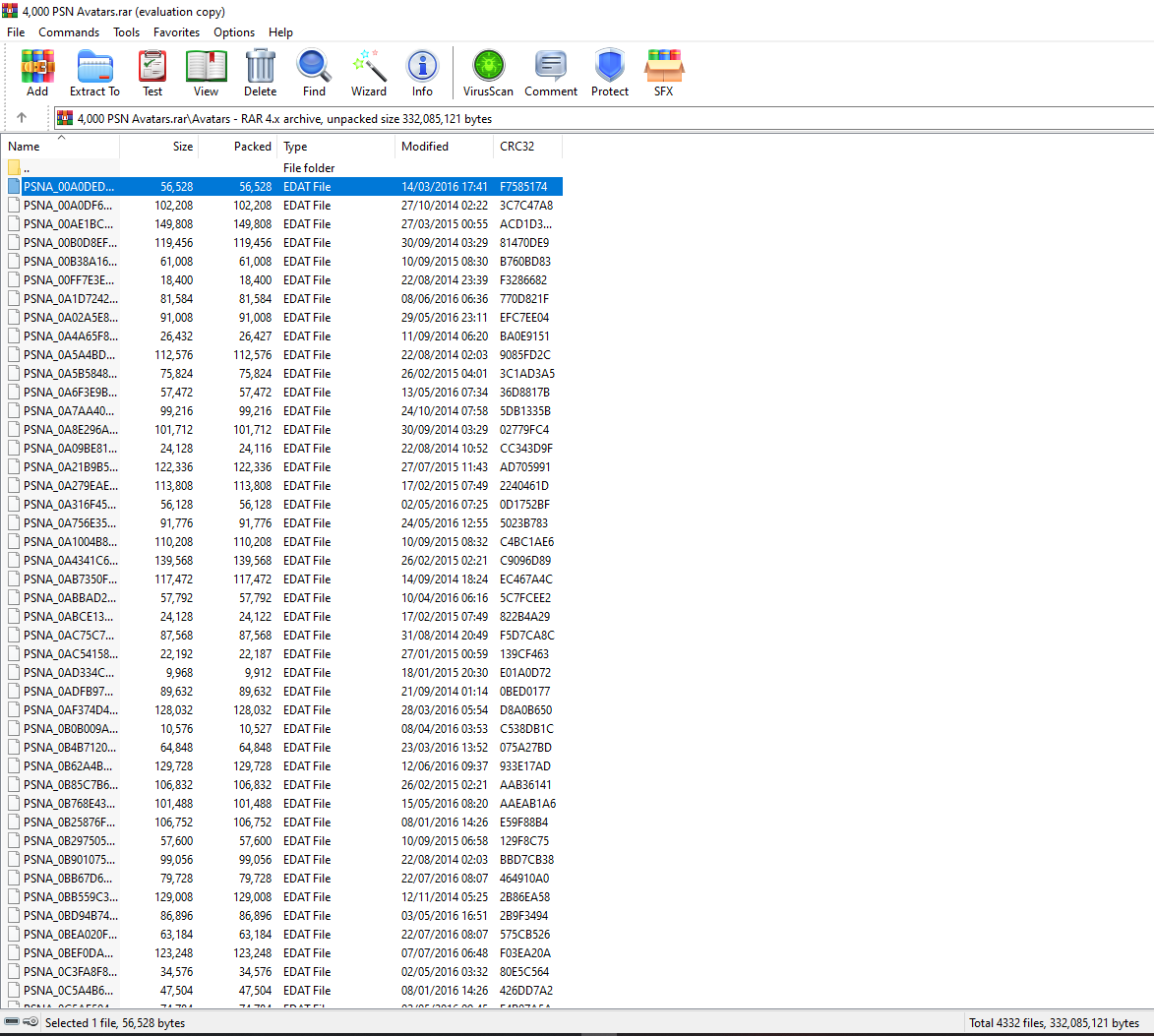The width and height of the screenshot is (1154, 1036).
Task: Click the View file toolbar icon
Action: click(206, 74)
